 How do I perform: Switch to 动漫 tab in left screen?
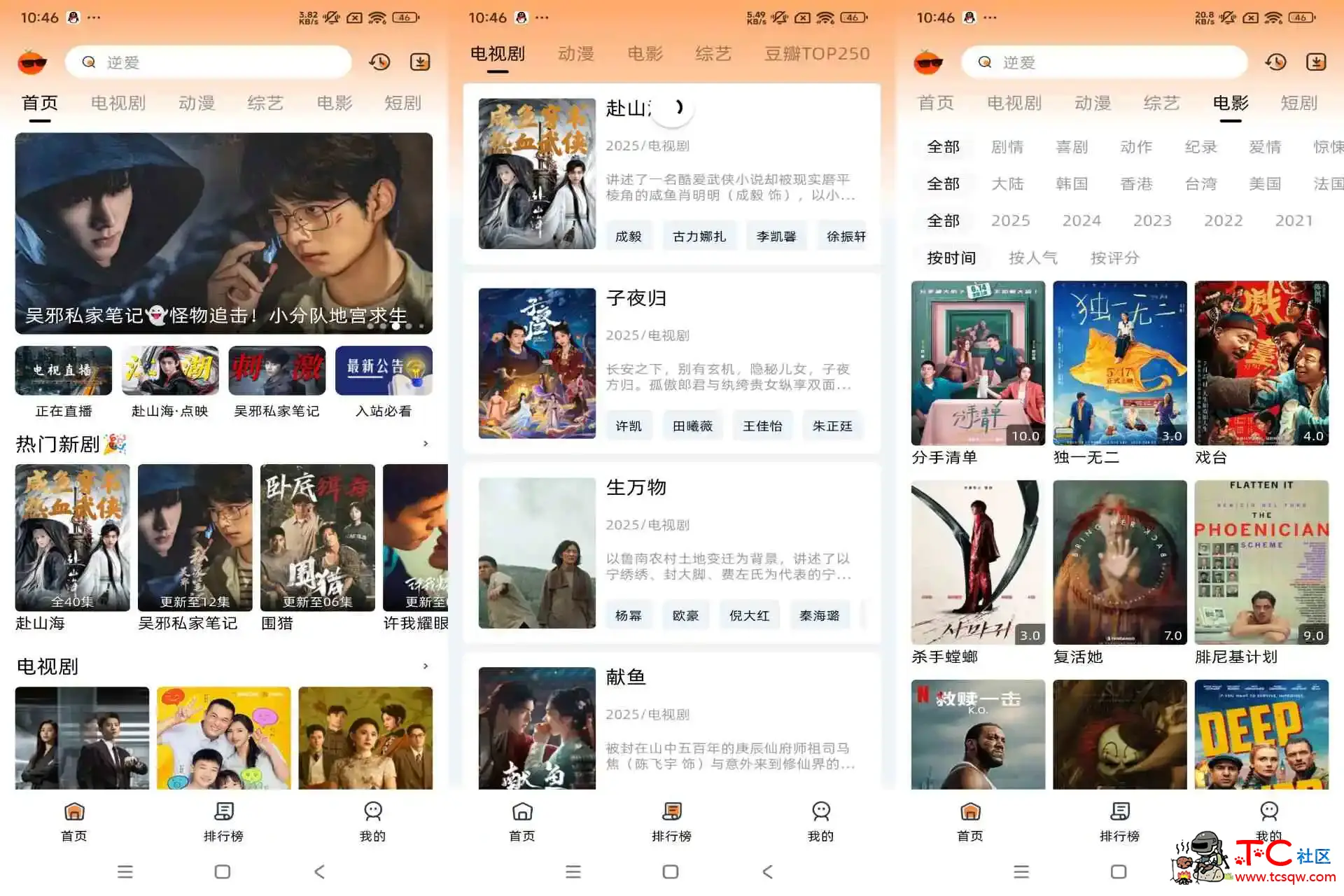(197, 103)
